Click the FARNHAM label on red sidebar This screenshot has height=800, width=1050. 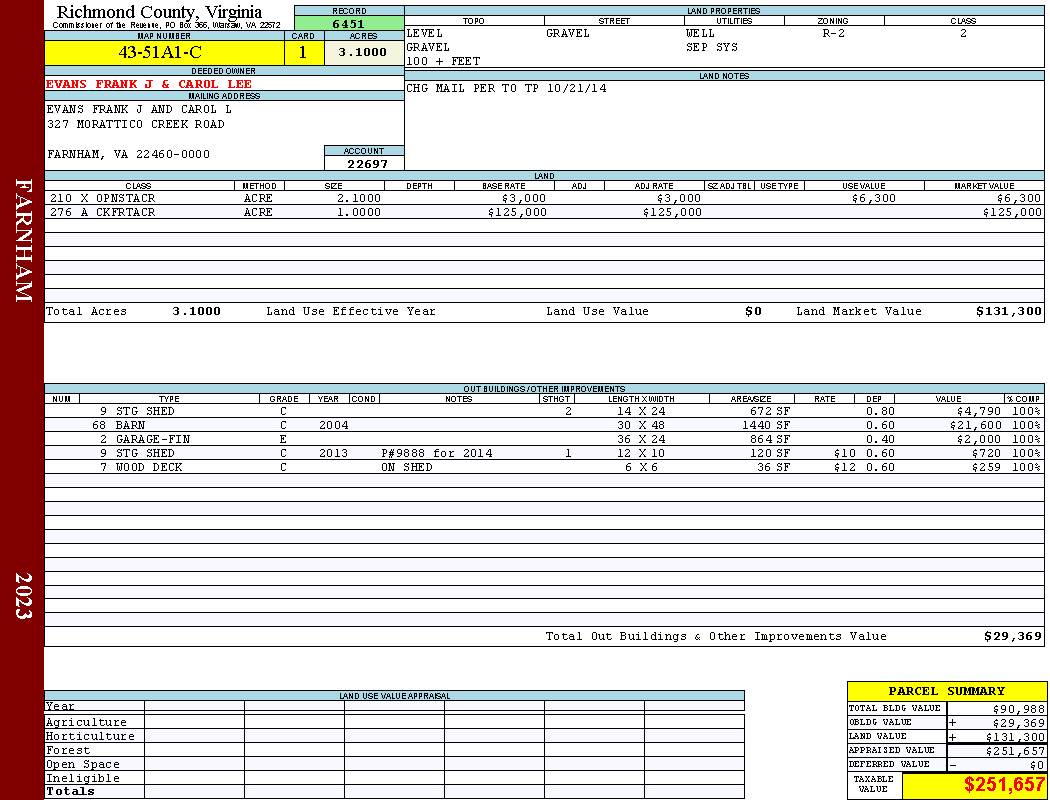pos(23,240)
